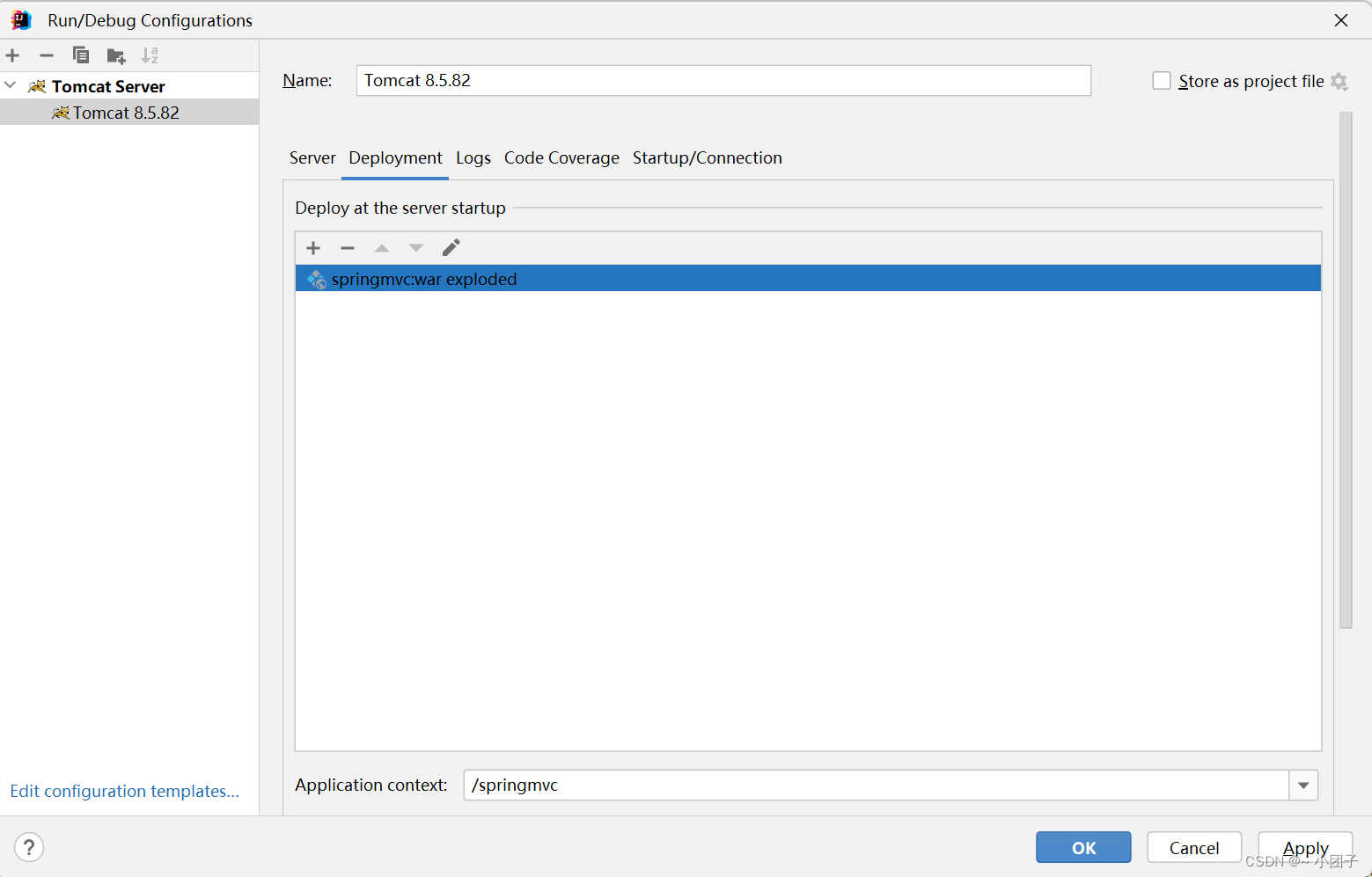Image resolution: width=1372 pixels, height=877 pixels.
Task: Sort configurations alphabetically
Action: coord(150,55)
